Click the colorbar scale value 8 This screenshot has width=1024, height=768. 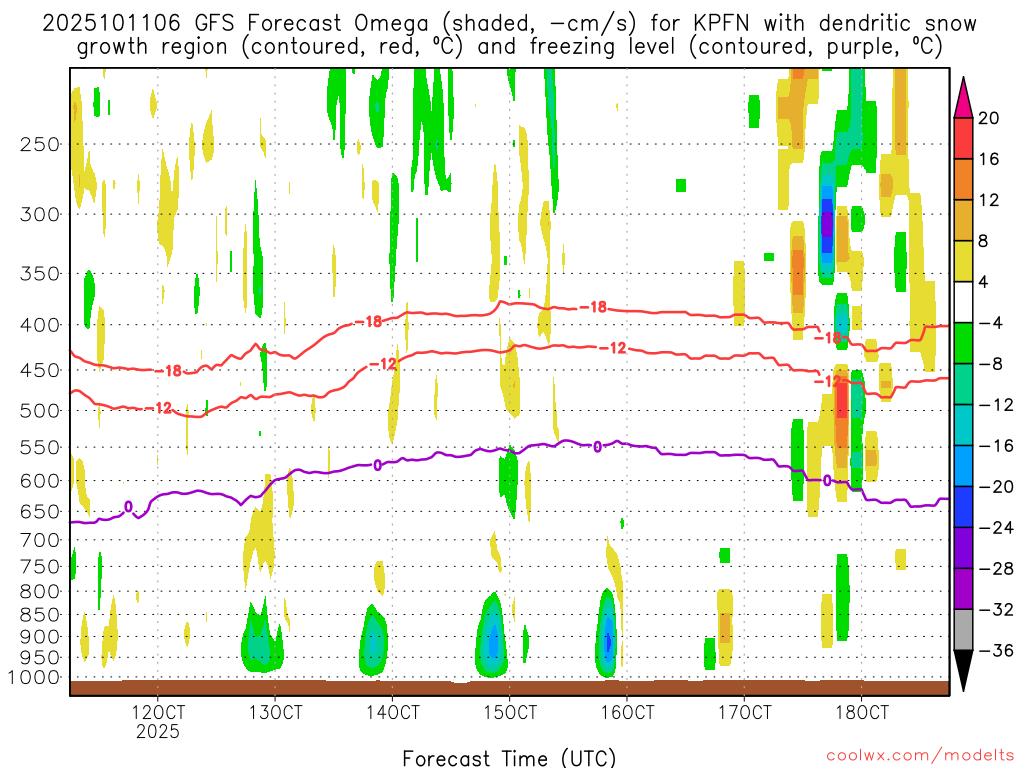pos(984,241)
